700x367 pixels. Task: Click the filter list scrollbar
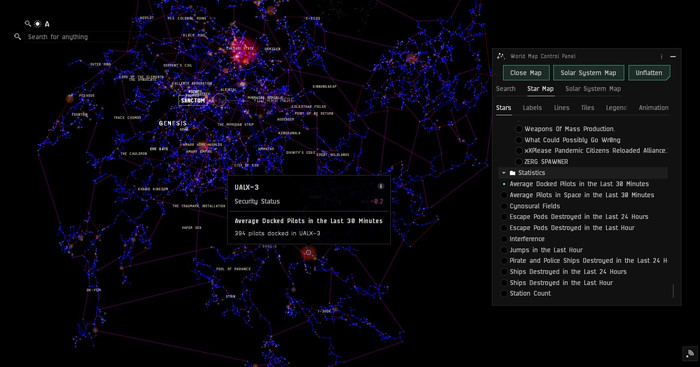point(673,291)
